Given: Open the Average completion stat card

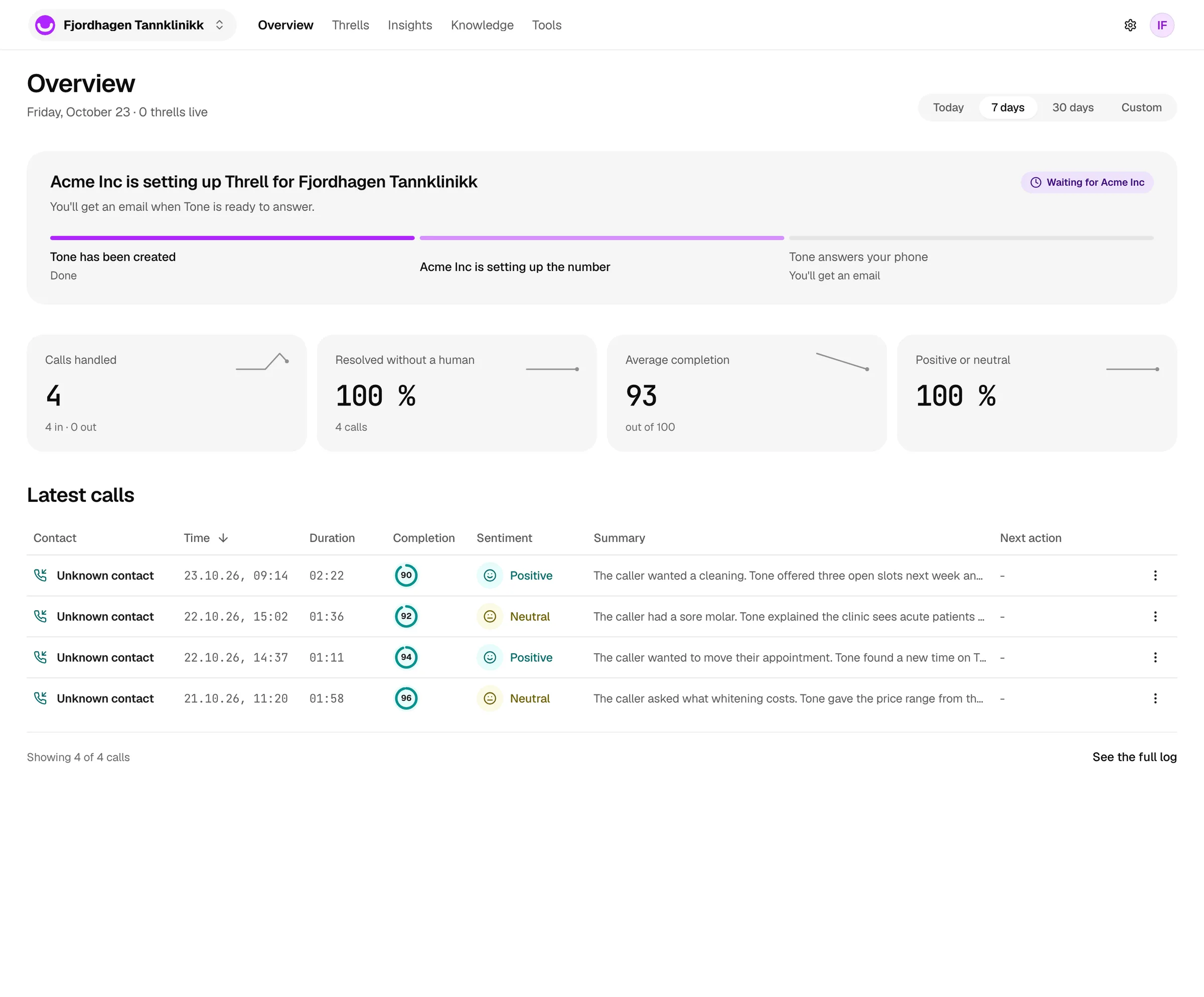Looking at the screenshot, I should (747, 393).
